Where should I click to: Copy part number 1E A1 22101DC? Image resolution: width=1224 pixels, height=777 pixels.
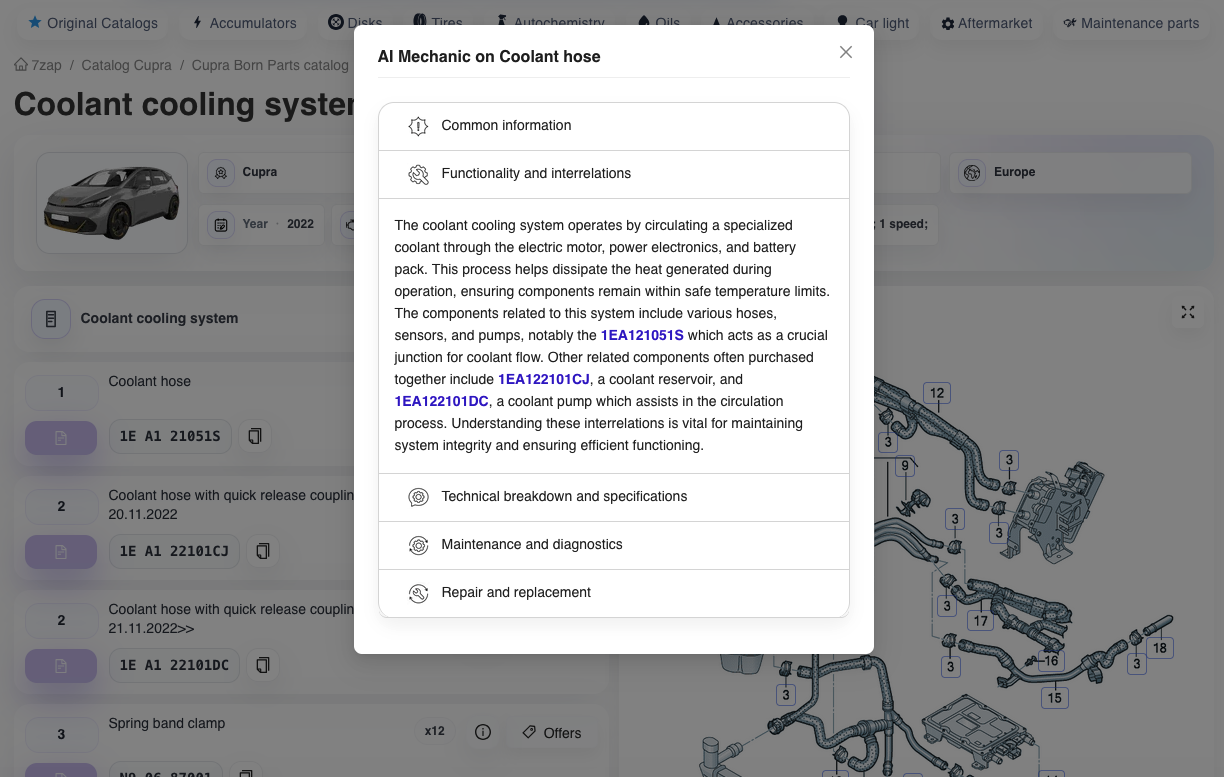pyautogui.click(x=263, y=665)
